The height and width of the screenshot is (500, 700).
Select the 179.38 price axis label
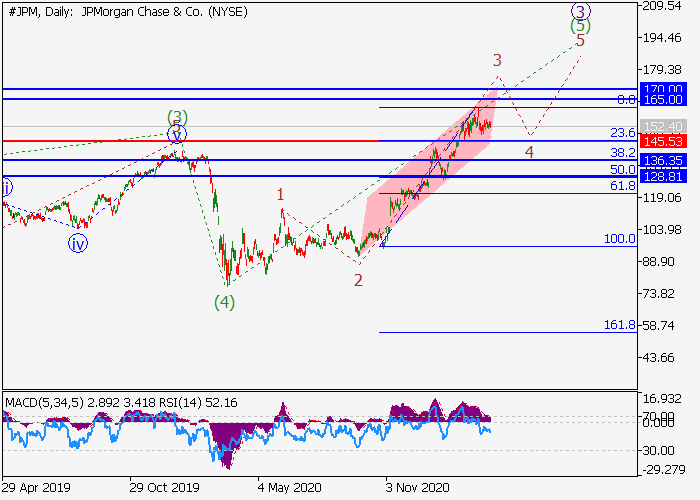coord(662,70)
